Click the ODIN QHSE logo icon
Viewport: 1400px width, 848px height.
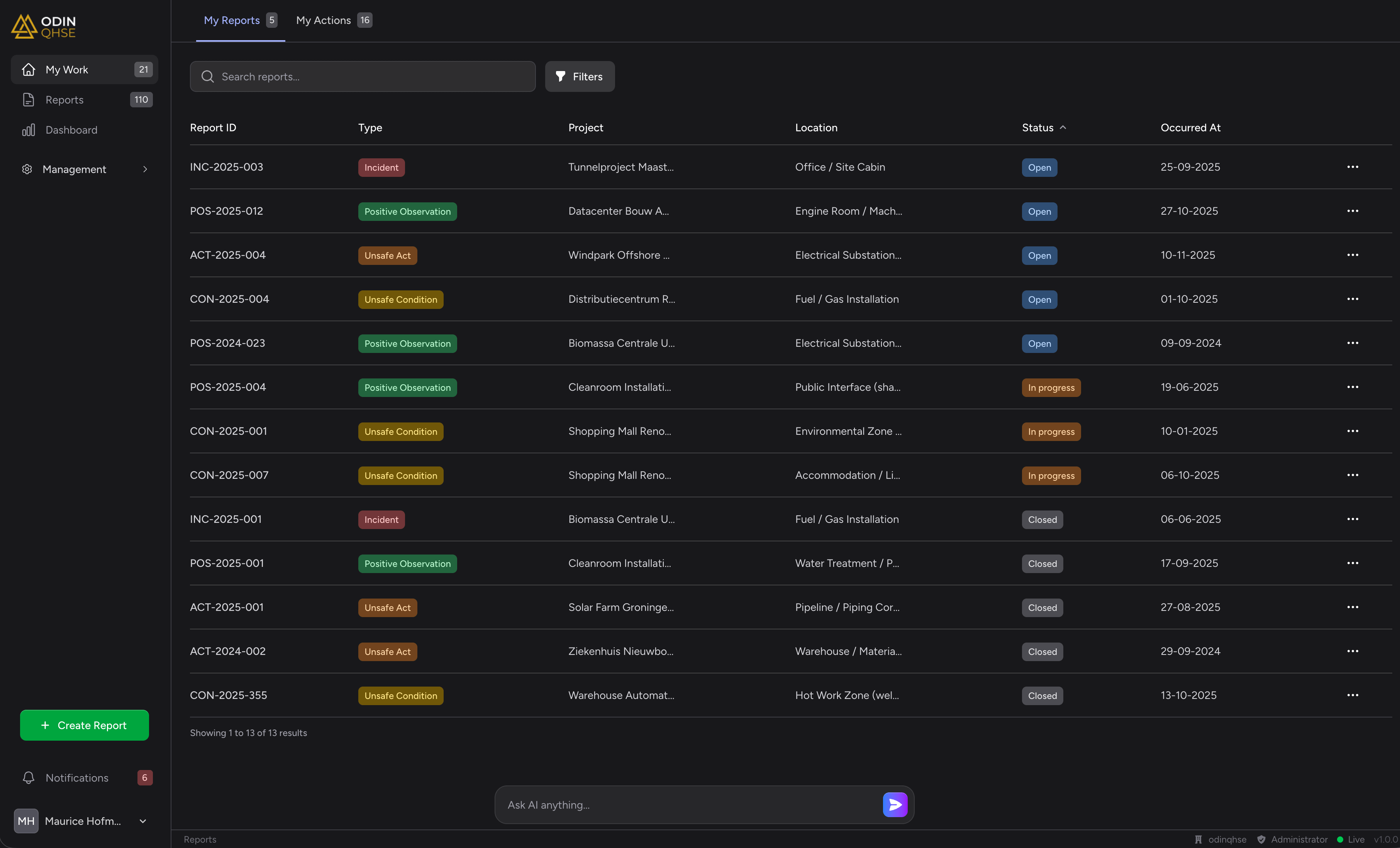[x=24, y=26]
